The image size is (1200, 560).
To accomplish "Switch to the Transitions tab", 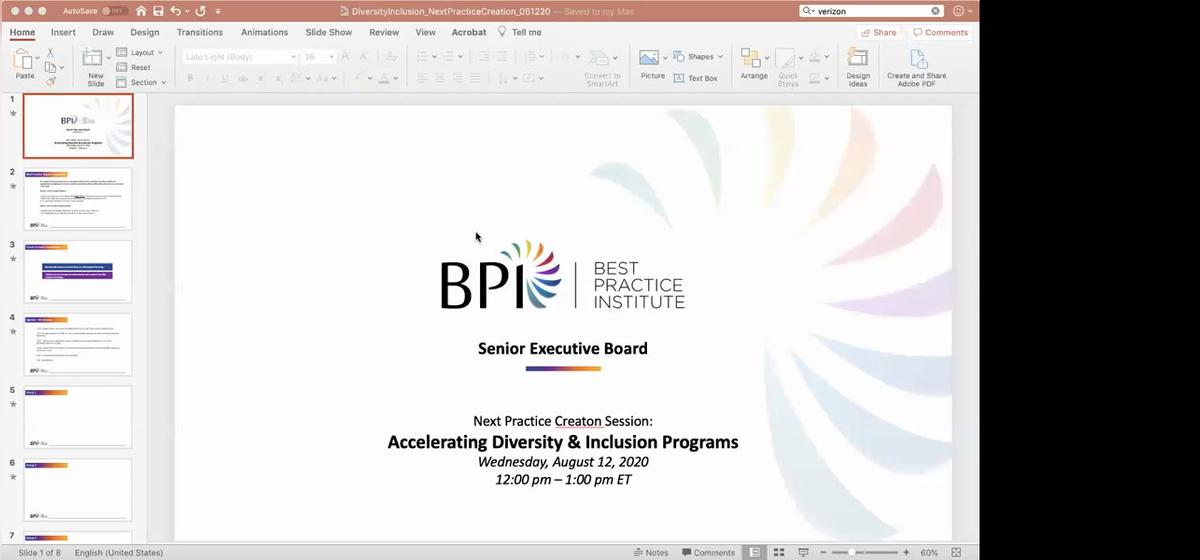I will (200, 32).
